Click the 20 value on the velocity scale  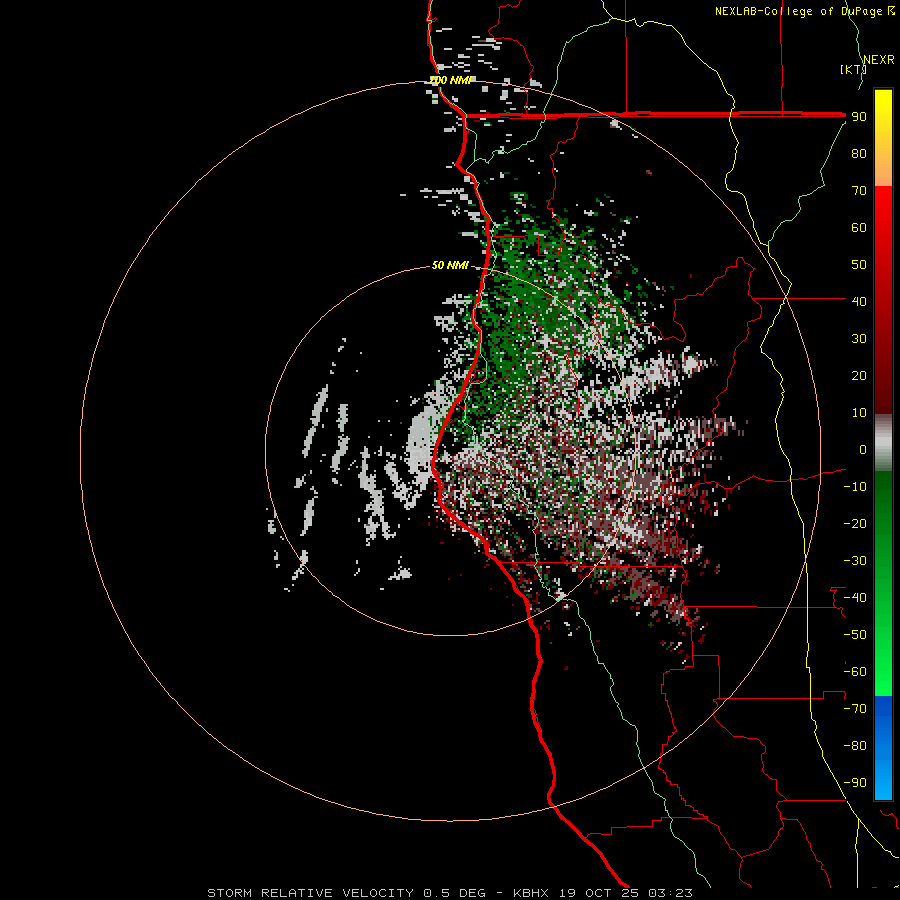point(859,376)
